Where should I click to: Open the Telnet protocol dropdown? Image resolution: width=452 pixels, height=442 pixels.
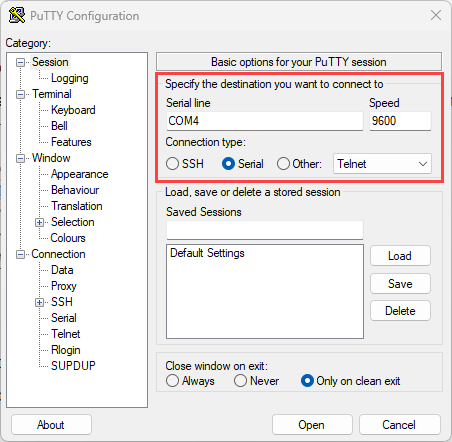click(x=382, y=164)
